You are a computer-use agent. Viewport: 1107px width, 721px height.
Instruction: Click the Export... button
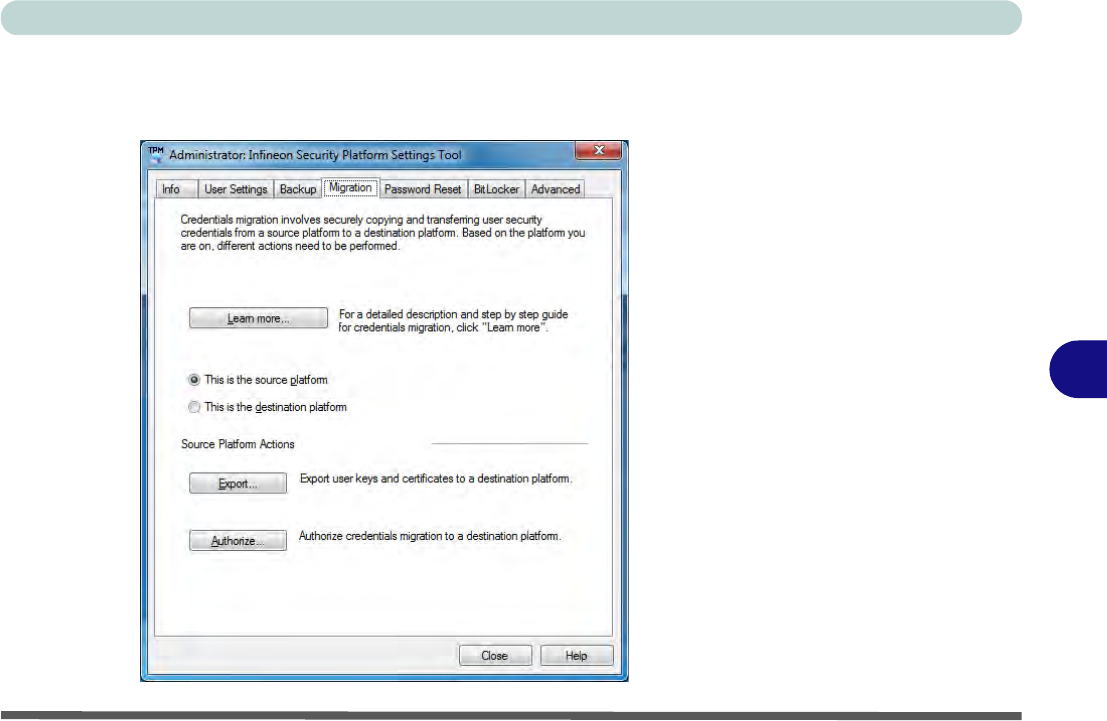[x=238, y=484]
